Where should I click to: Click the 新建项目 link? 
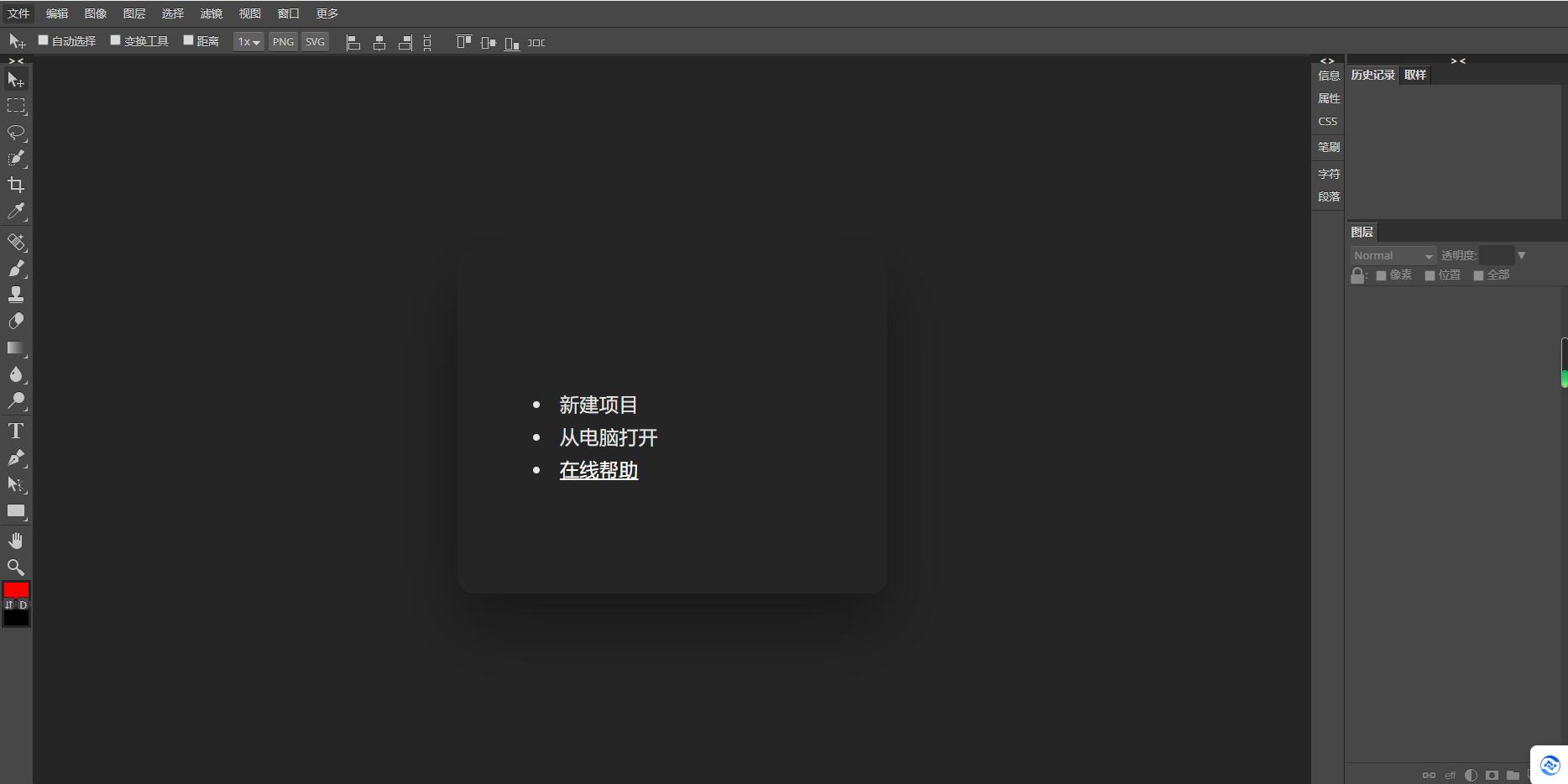(598, 405)
